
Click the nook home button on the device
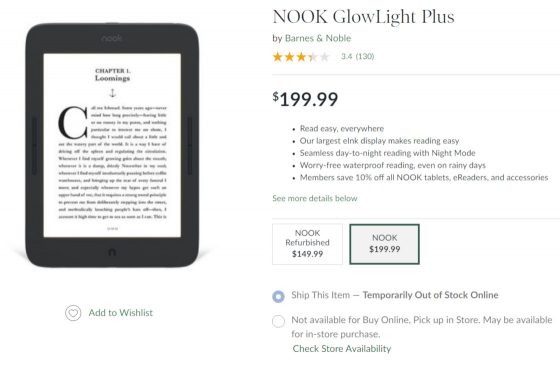coord(112,252)
